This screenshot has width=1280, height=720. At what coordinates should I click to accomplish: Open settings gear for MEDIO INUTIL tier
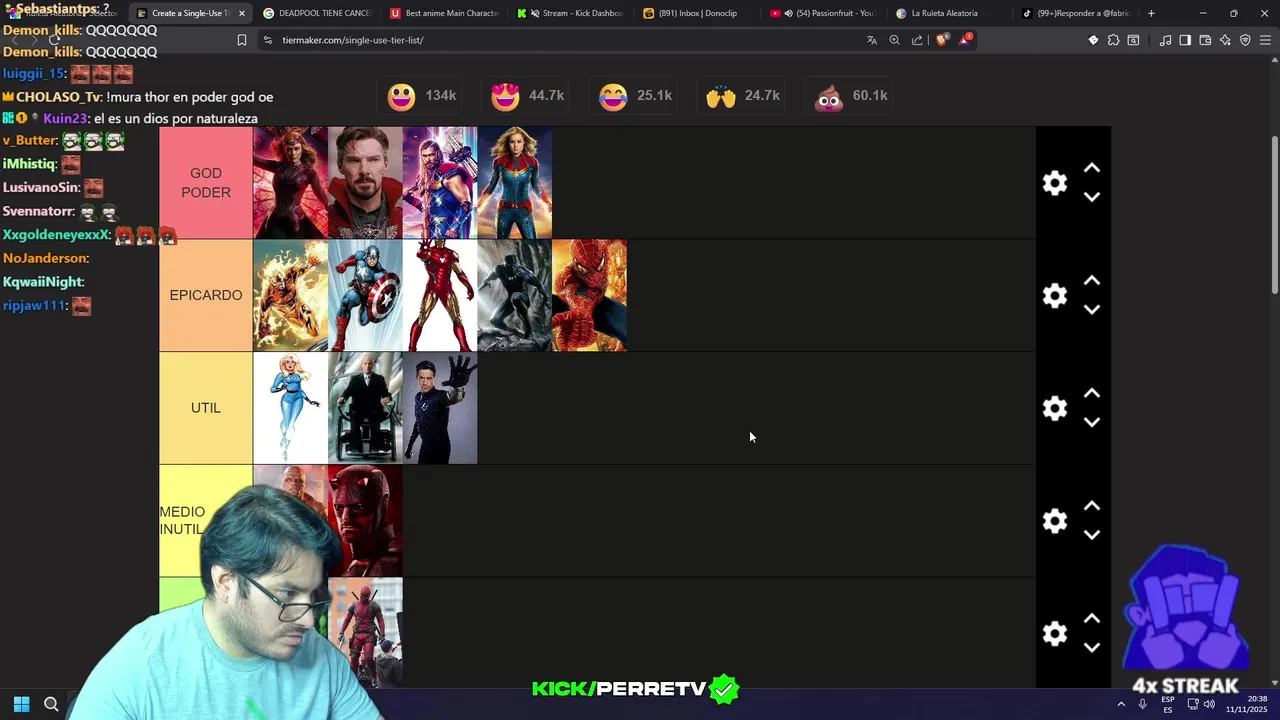click(x=1055, y=521)
